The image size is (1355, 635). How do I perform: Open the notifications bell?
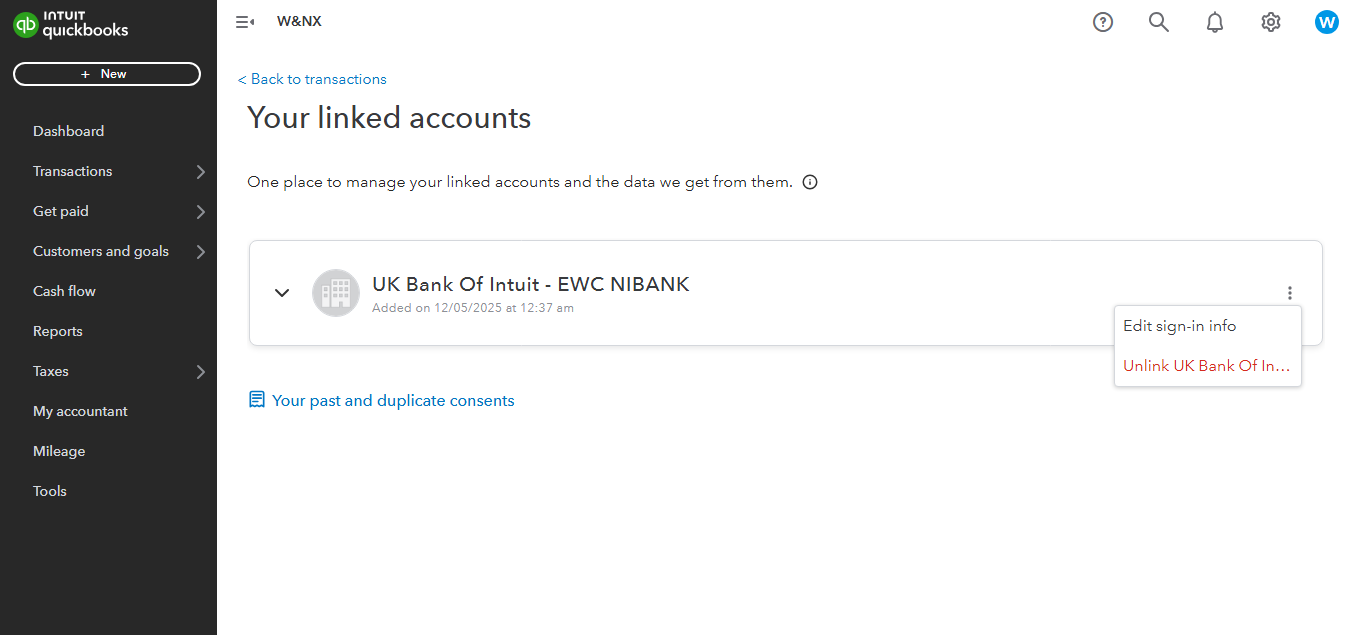click(1215, 22)
